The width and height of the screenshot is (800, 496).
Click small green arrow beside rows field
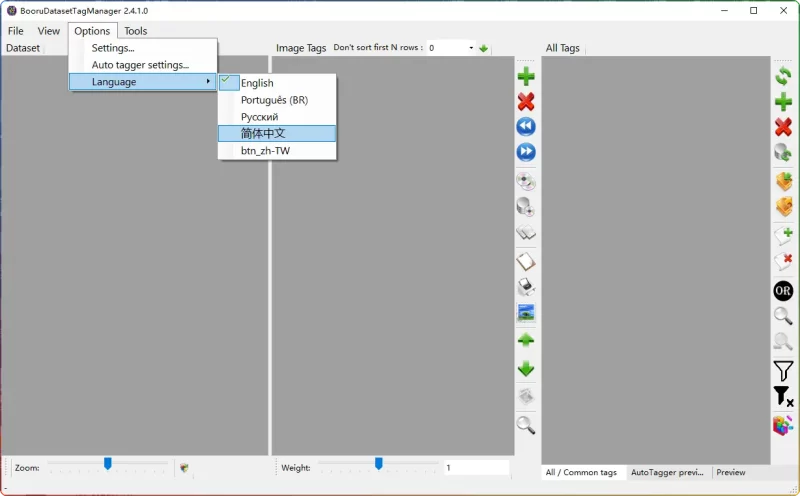click(484, 48)
